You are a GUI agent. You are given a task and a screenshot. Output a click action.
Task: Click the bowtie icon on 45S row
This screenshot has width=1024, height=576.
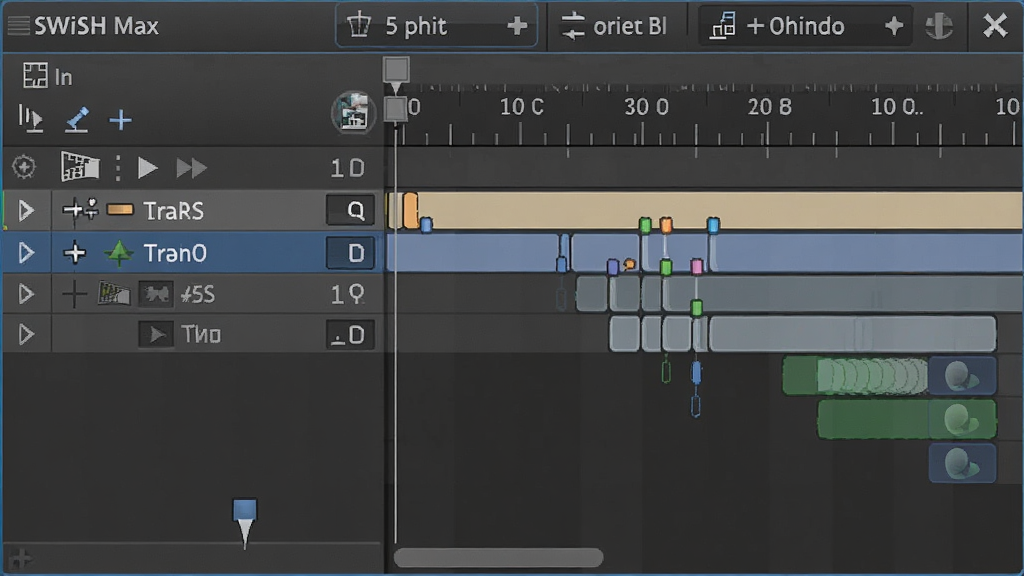click(155, 295)
